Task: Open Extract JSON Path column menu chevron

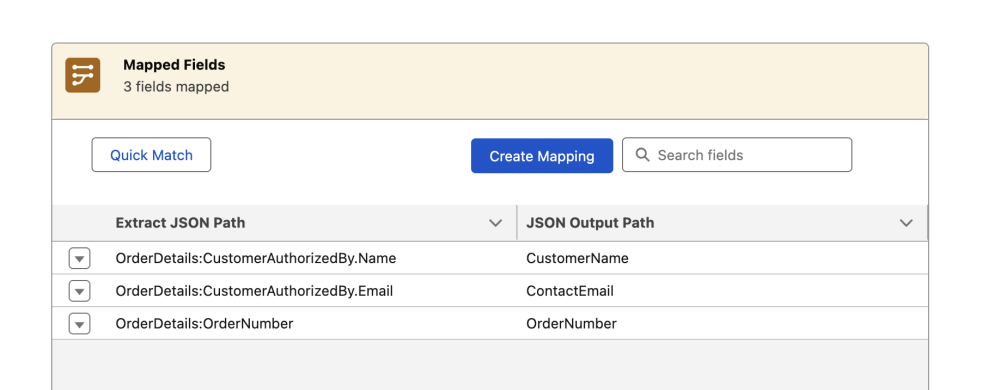Action: pos(496,223)
